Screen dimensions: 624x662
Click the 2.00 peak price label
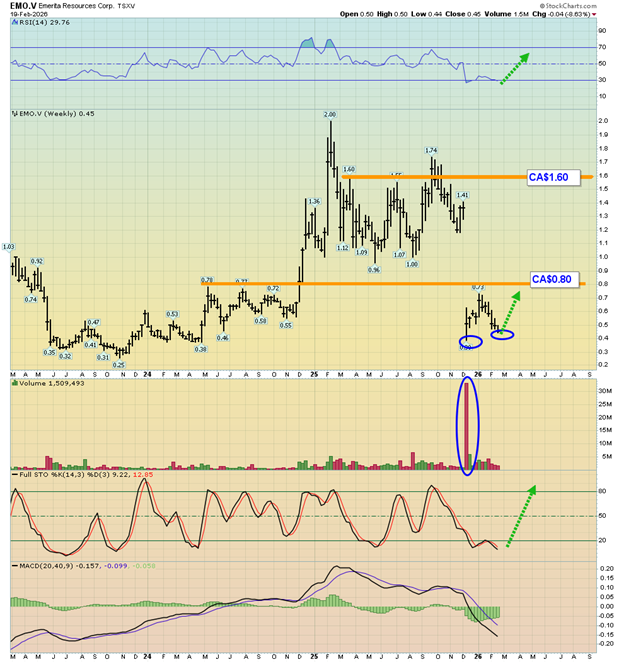tap(329, 115)
